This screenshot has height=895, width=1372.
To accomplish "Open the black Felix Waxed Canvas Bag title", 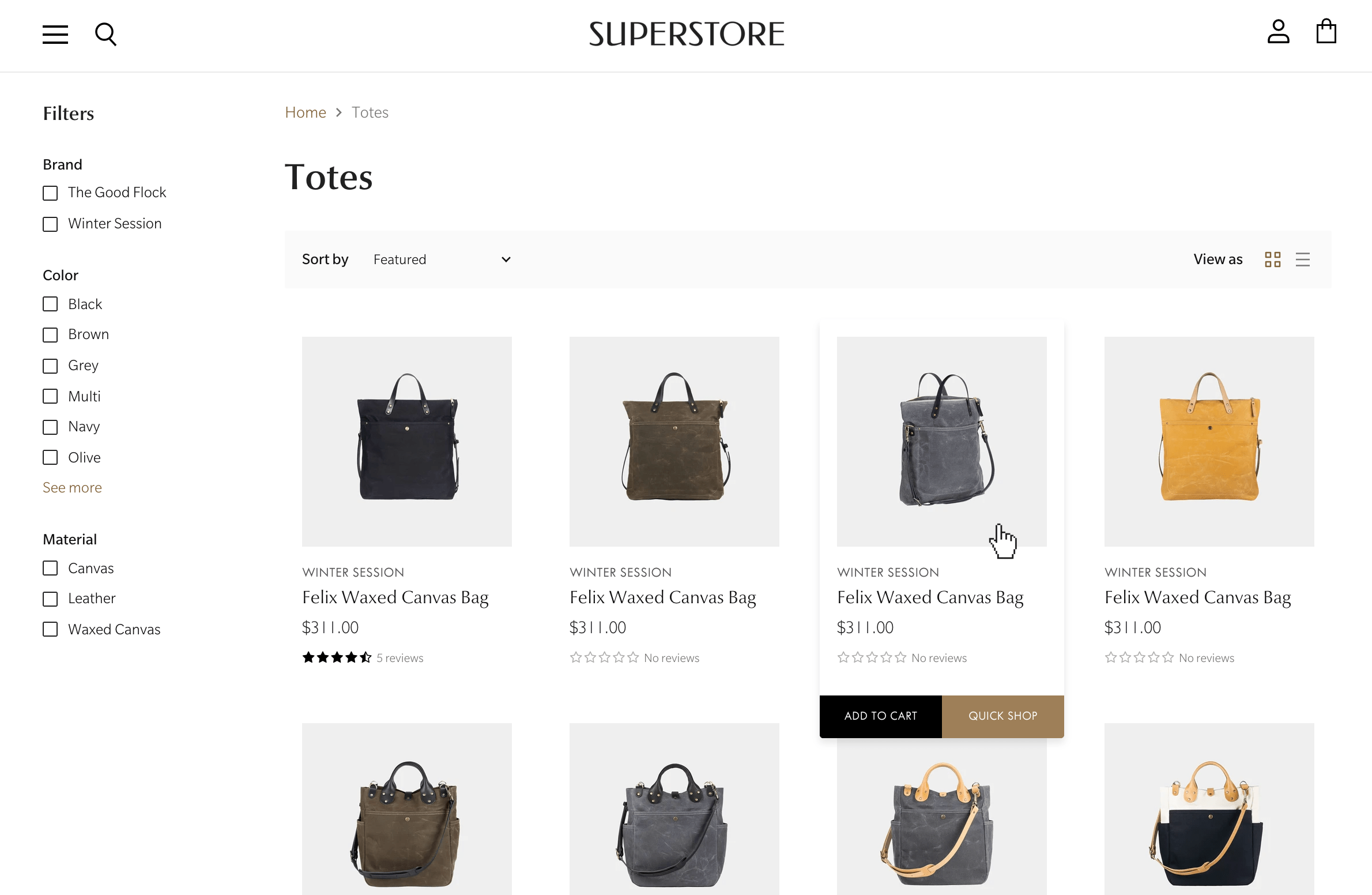I will [x=395, y=597].
